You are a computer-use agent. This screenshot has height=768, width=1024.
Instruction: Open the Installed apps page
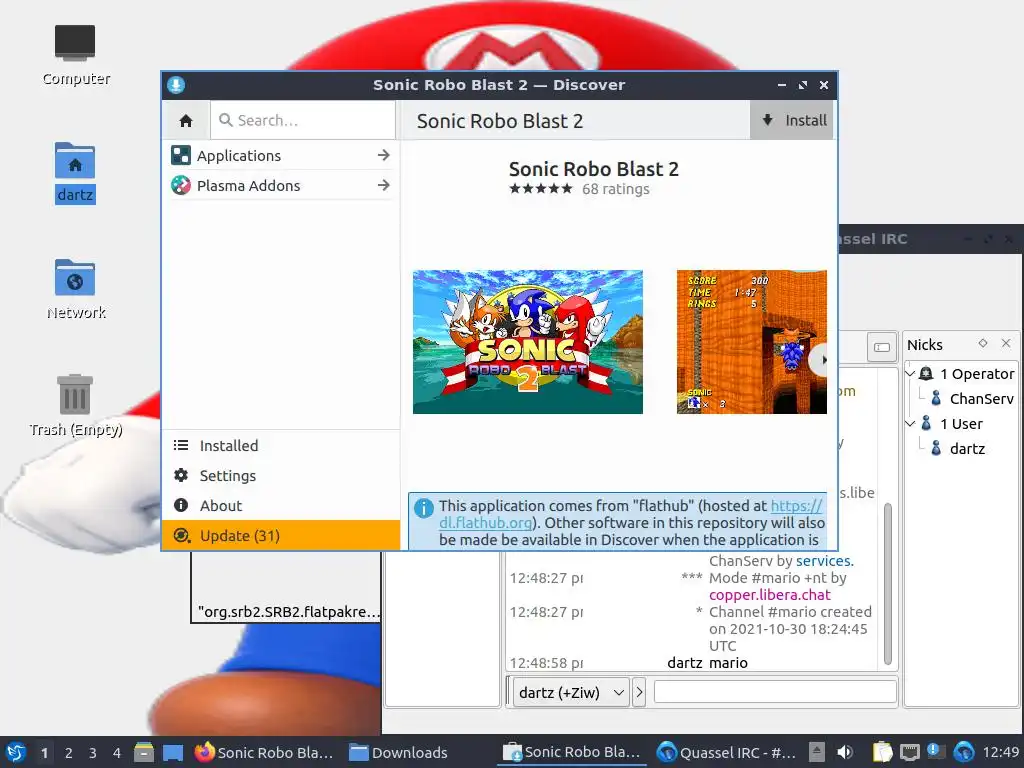coord(281,445)
